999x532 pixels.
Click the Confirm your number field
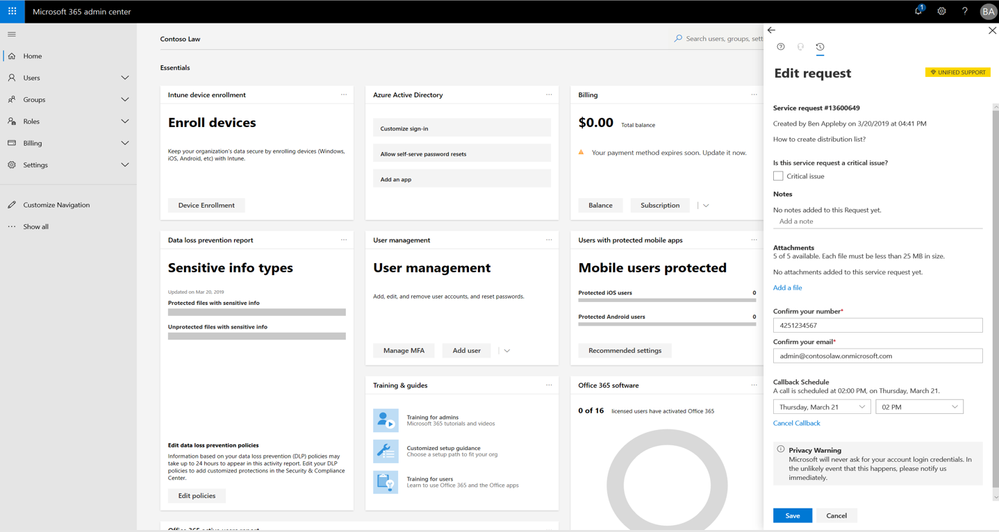tap(878, 325)
